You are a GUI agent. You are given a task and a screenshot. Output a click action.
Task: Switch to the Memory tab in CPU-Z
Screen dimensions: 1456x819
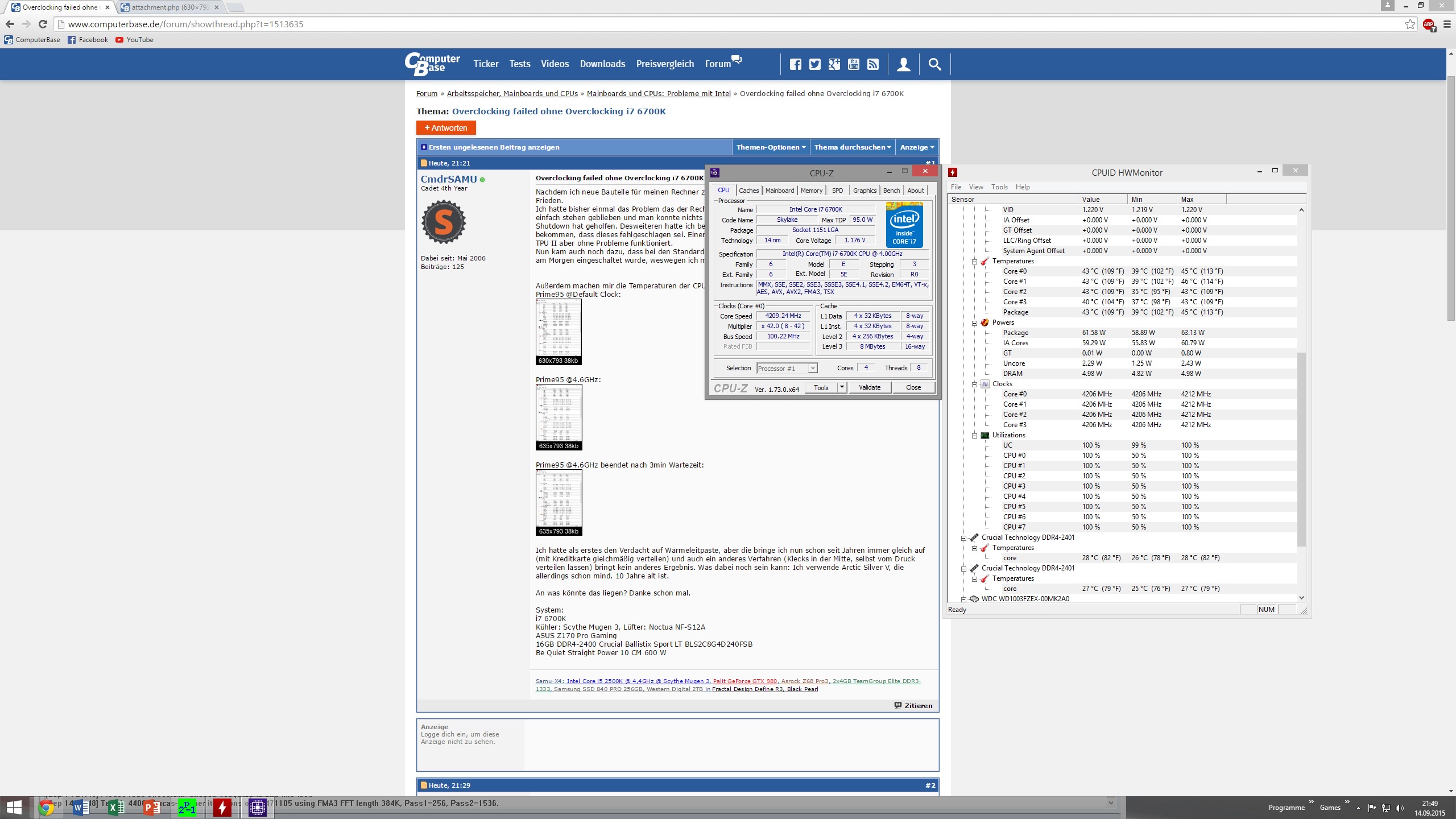pyautogui.click(x=811, y=191)
